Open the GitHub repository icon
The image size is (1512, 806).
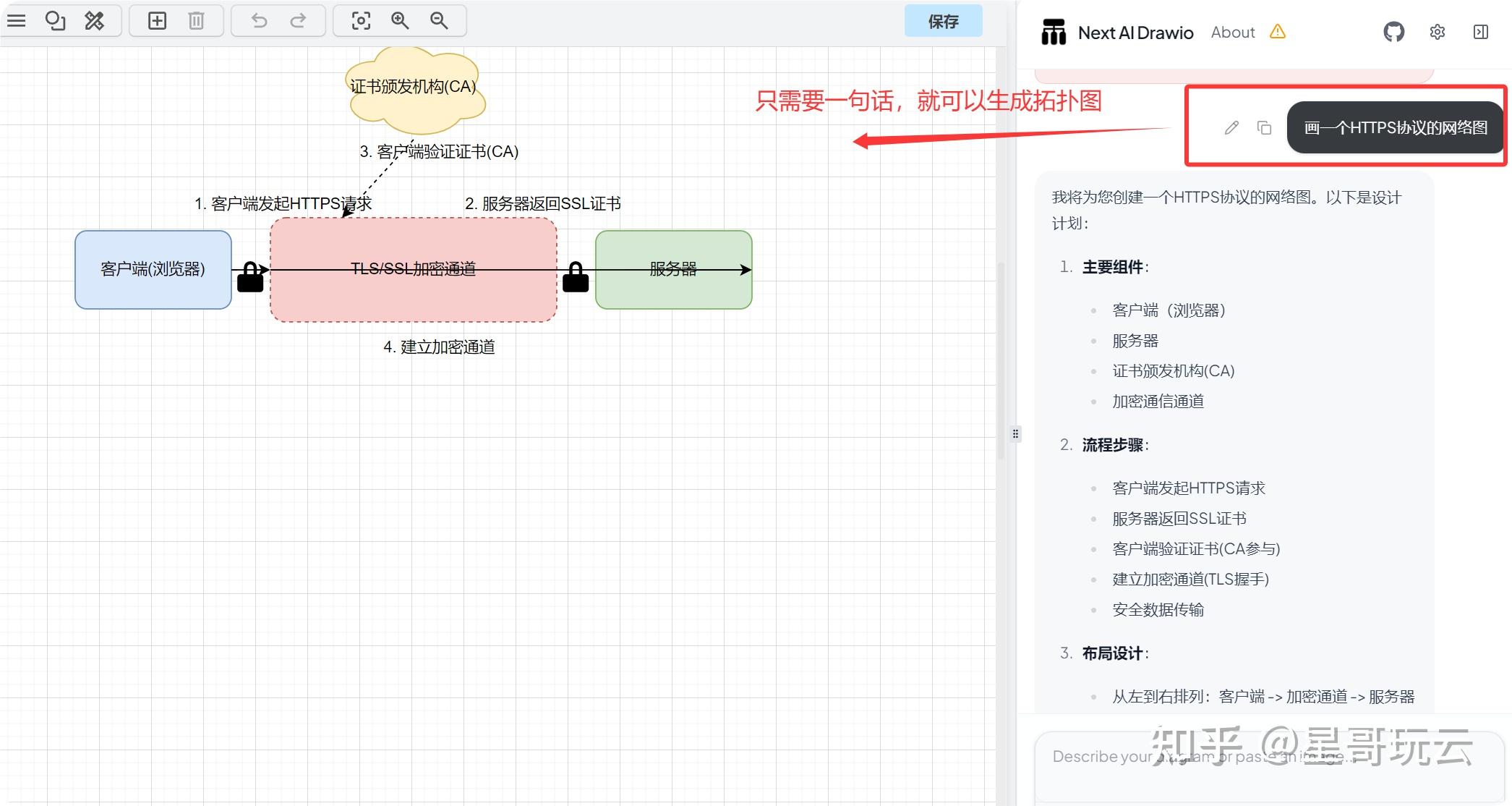1393,32
